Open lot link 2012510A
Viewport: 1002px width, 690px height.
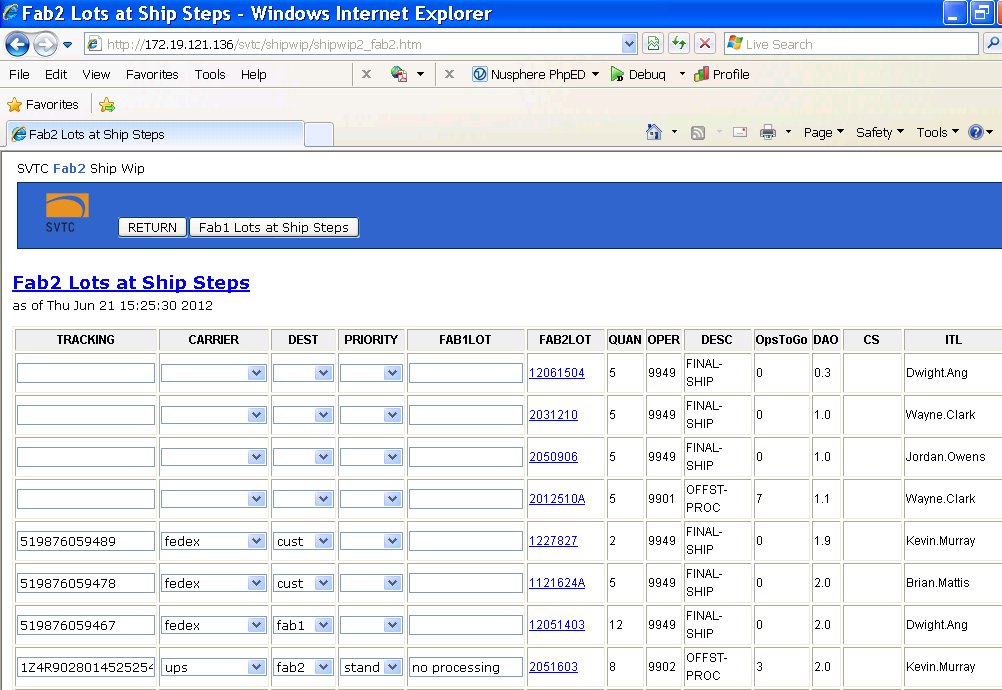tap(557, 499)
